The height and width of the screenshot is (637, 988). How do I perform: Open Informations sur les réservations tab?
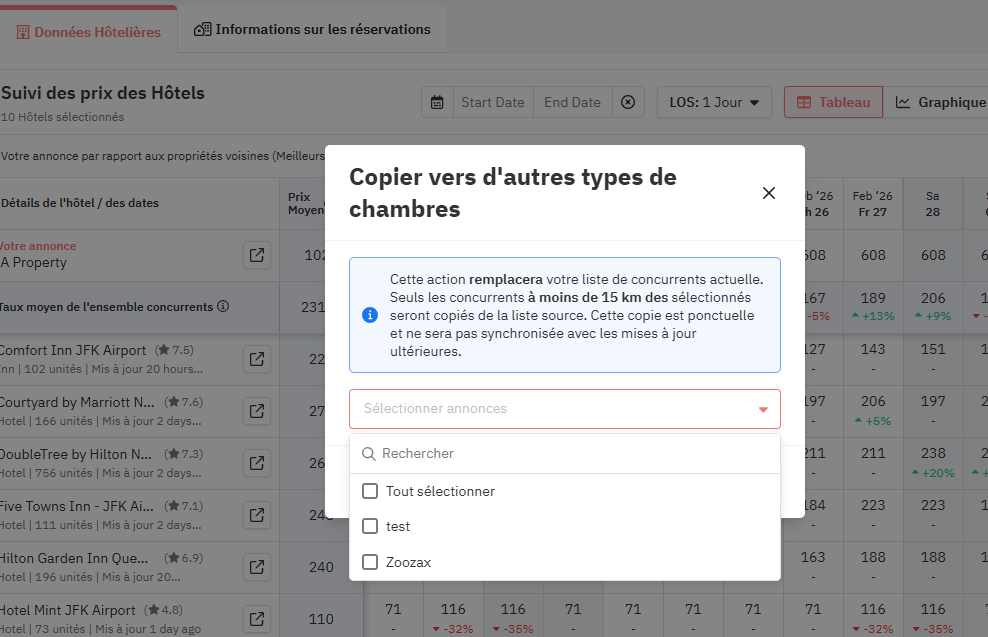click(x=312, y=29)
